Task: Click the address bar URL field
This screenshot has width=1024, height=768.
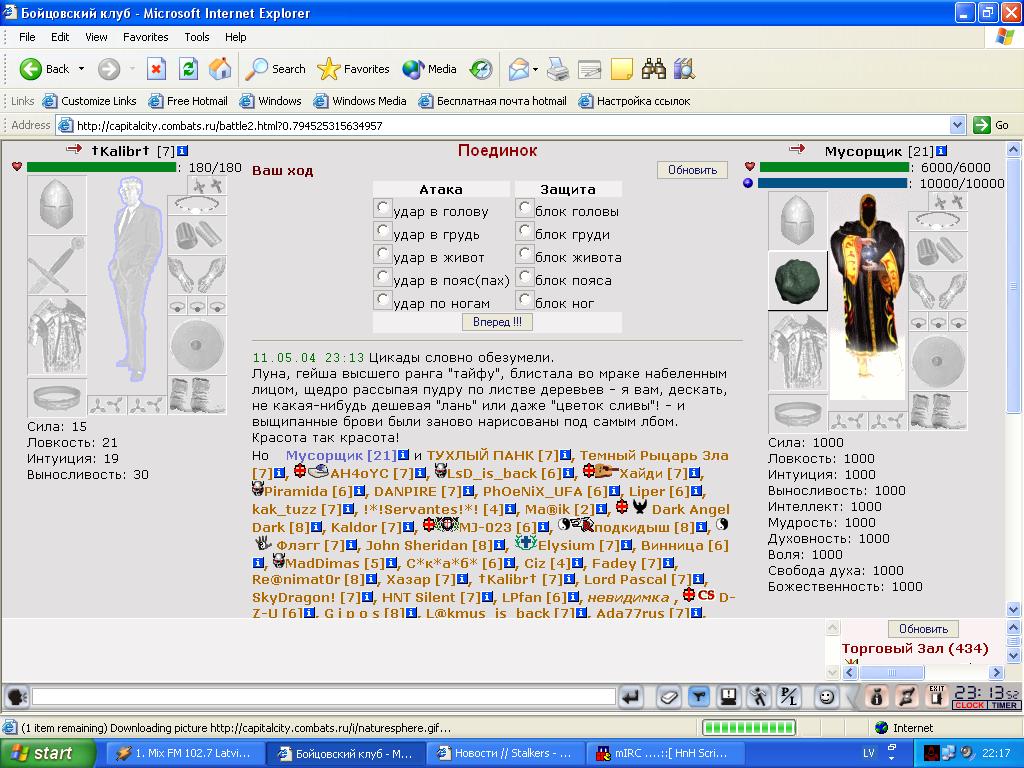Action: [503, 125]
